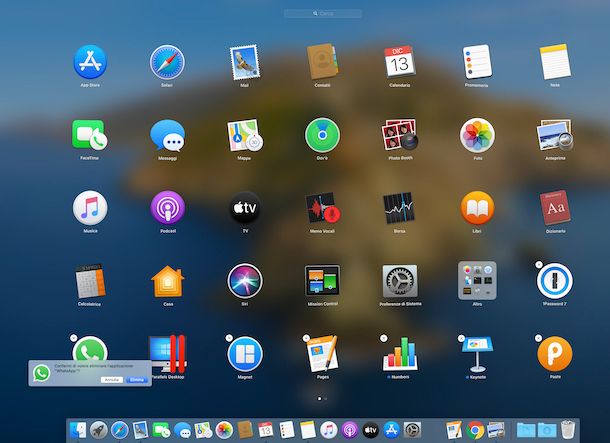610x443 pixels.
Task: Launch Siri from Launchpad
Action: pyautogui.click(x=245, y=281)
